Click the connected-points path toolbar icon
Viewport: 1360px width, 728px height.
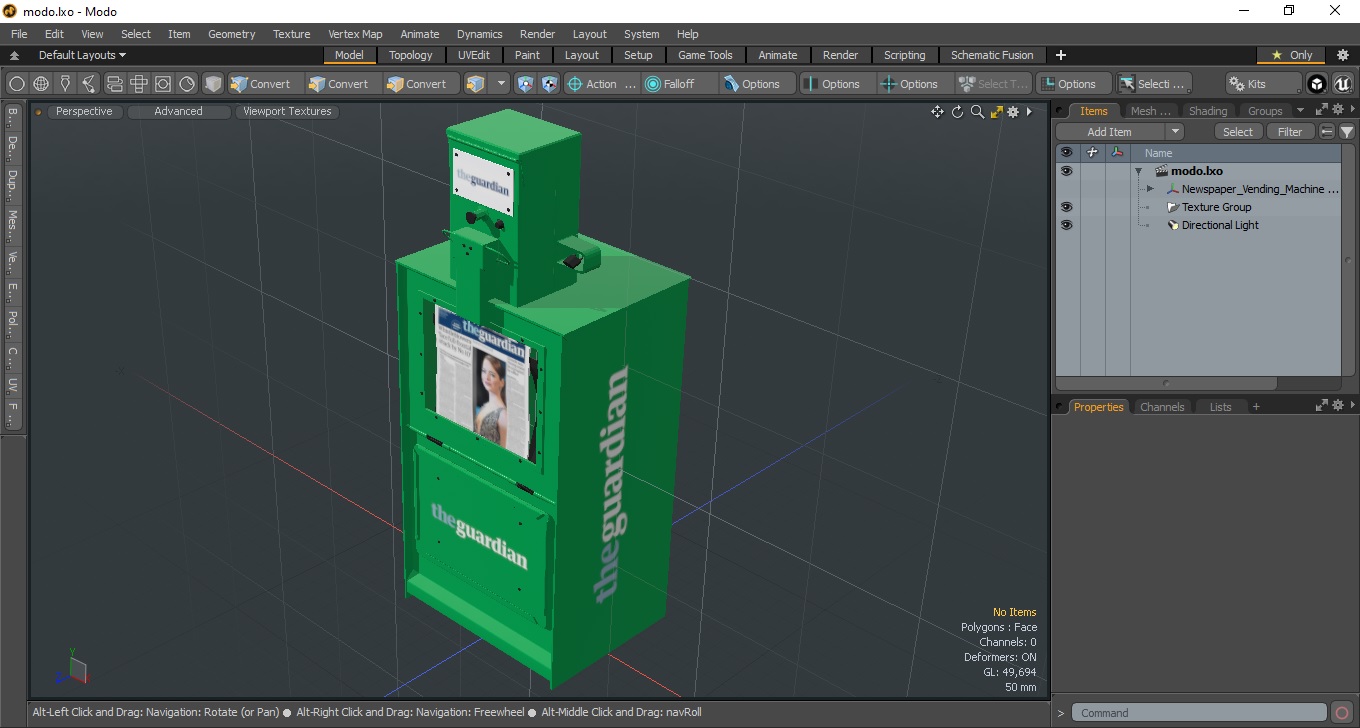pyautogui.click(x=89, y=84)
